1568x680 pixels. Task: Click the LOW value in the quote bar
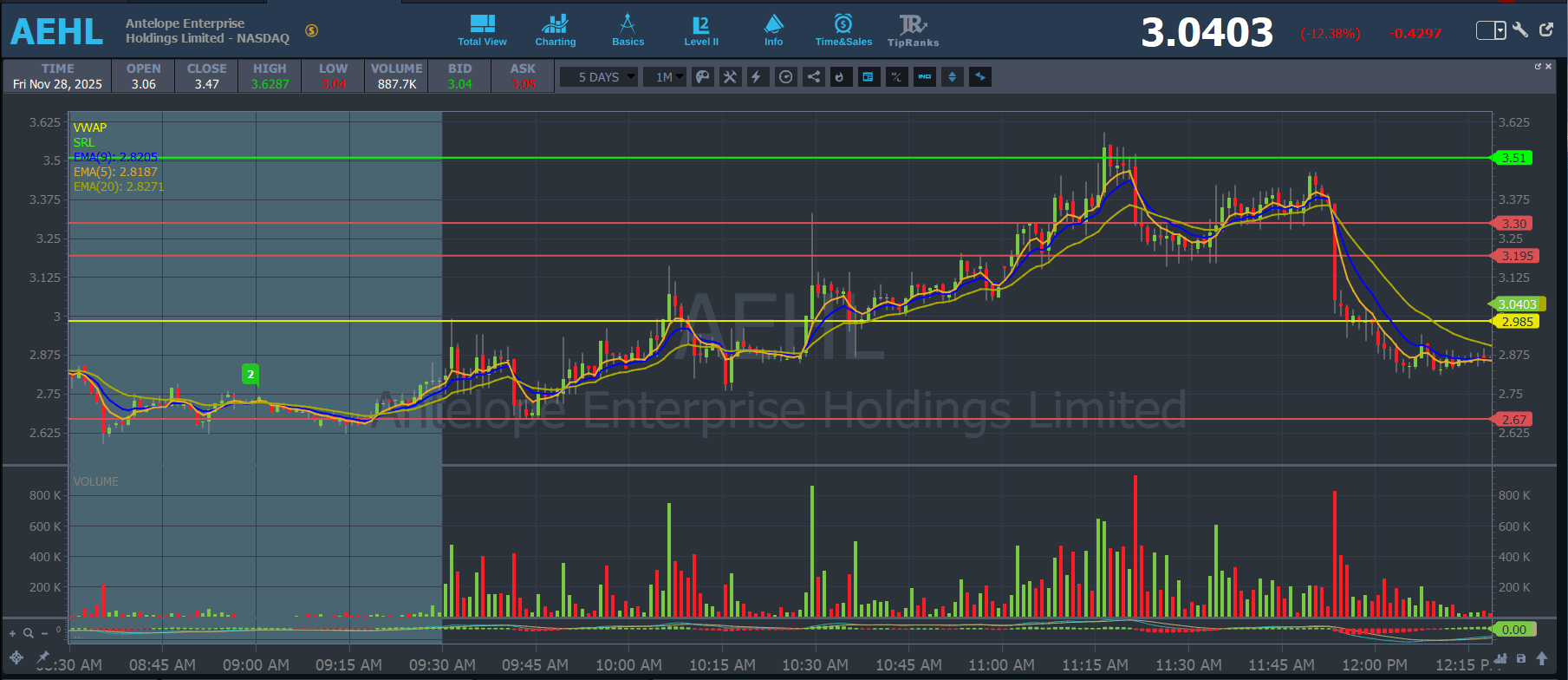pos(334,84)
